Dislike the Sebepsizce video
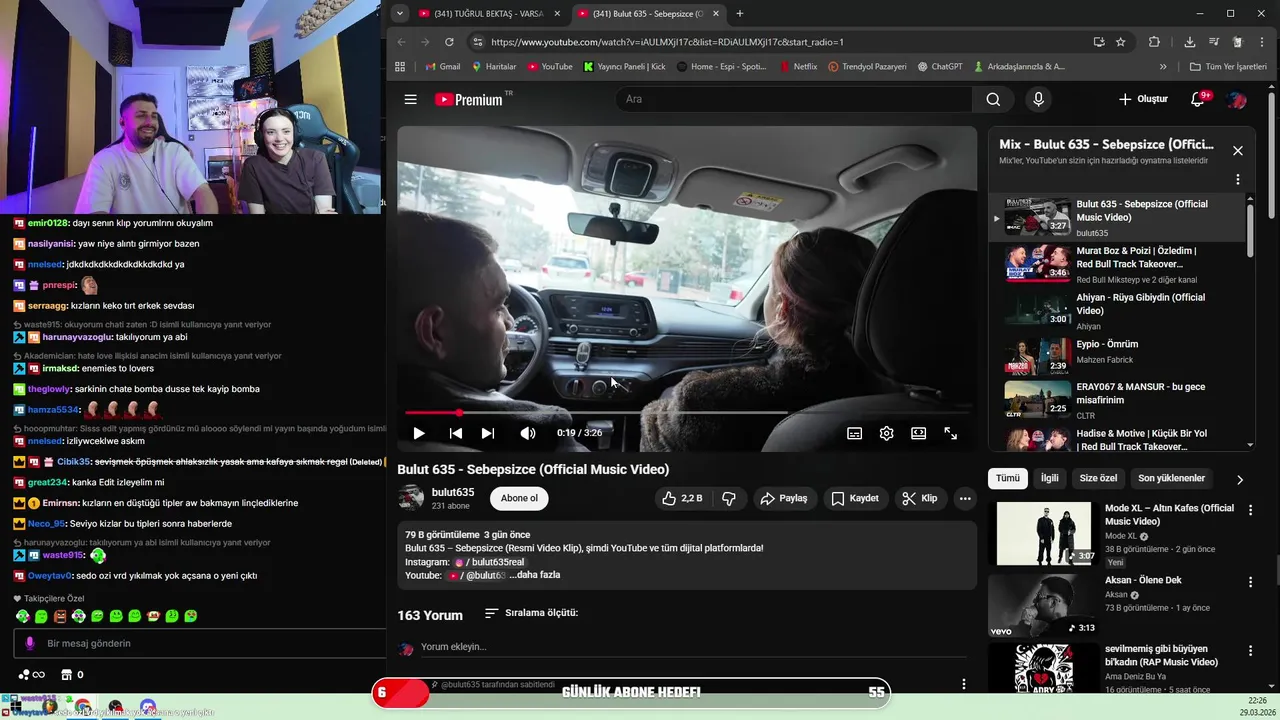Viewport: 1280px width, 720px height. click(x=729, y=498)
